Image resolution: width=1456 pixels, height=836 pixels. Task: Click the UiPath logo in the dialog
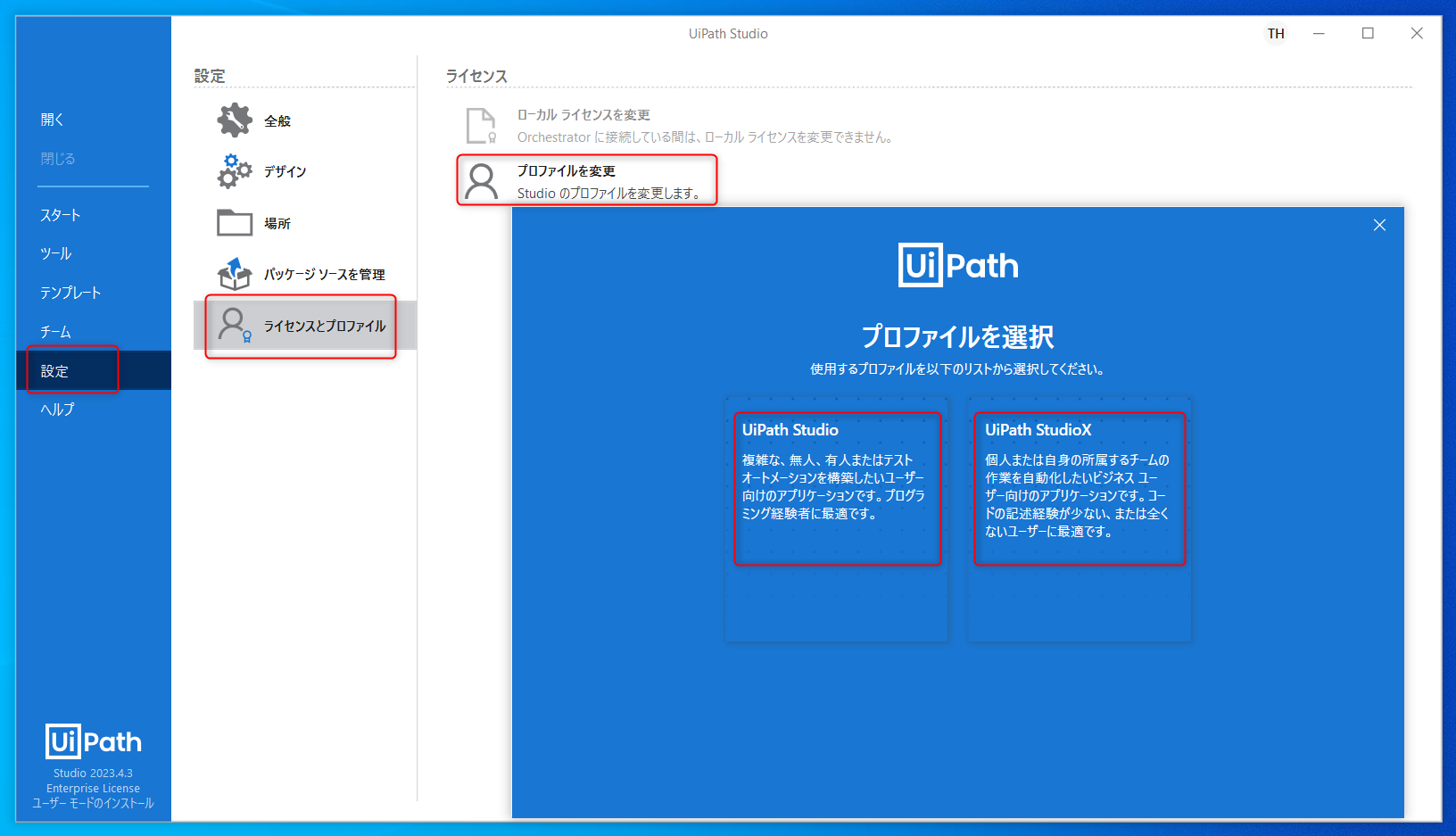click(x=958, y=265)
